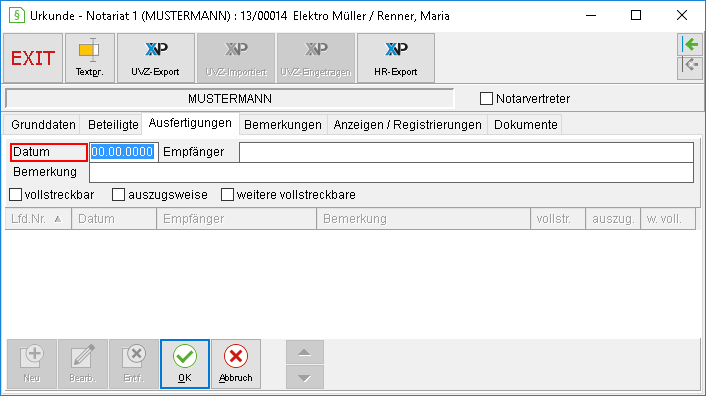Open the Anzeigen / Registrierungen tab

pos(407,125)
